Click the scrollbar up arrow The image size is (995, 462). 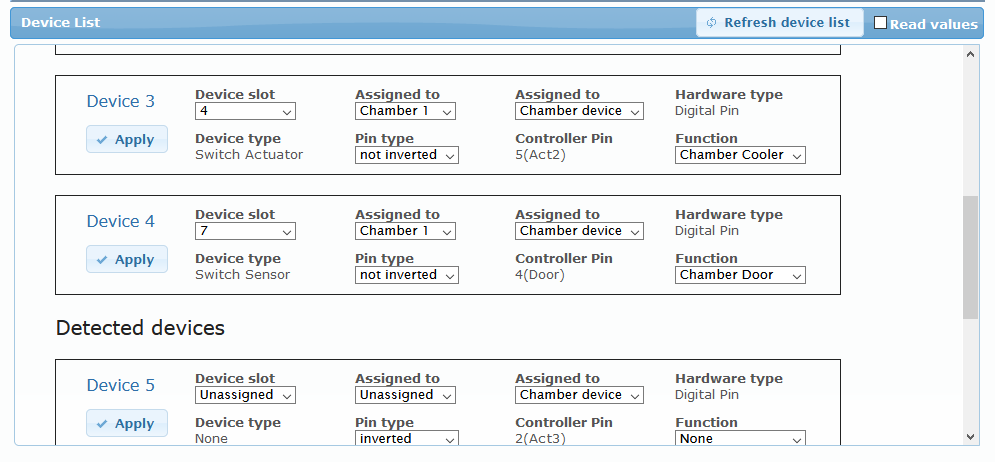coord(970,53)
